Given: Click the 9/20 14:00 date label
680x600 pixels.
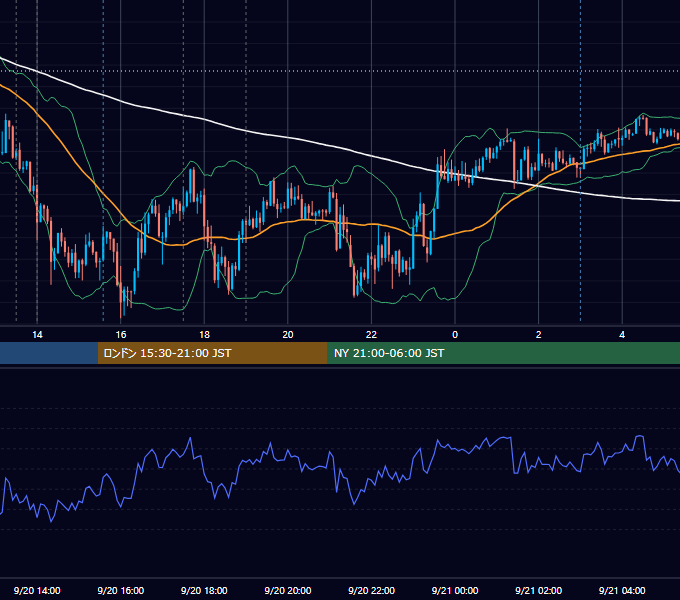Looking at the screenshot, I should (37, 590).
